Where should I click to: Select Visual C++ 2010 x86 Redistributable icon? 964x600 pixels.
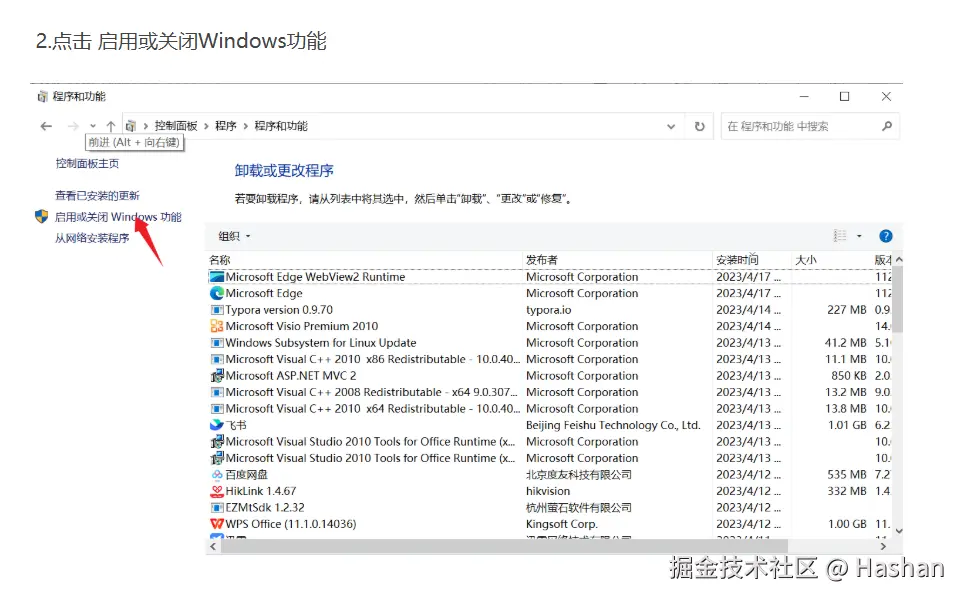[x=216, y=360]
